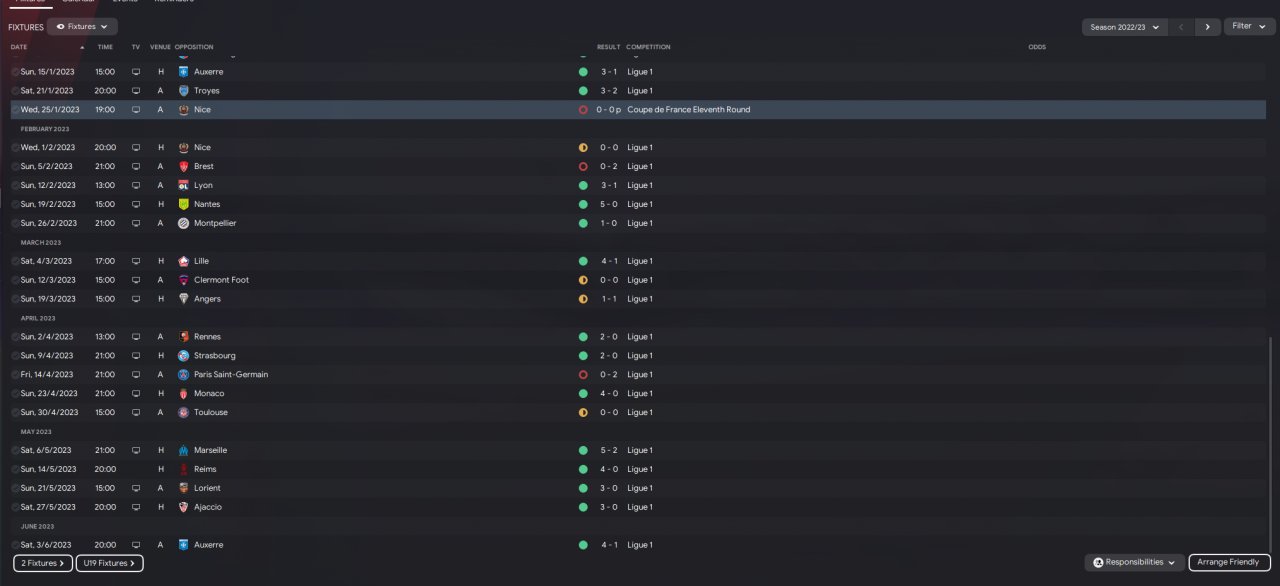The height and width of the screenshot is (586, 1280).
Task: Click the green win indicator for Lyon match
Action: point(583,185)
